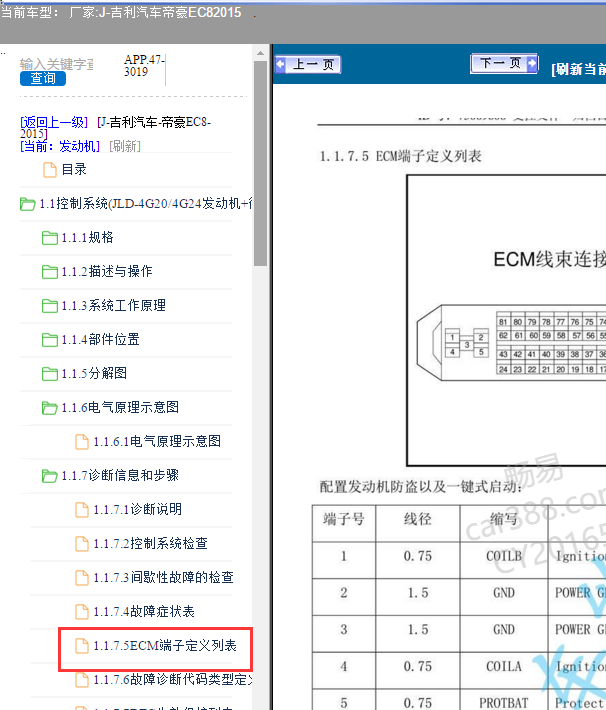
Task: Expand the 1.1.2描述与操作 folder icon
Action: click(50, 272)
